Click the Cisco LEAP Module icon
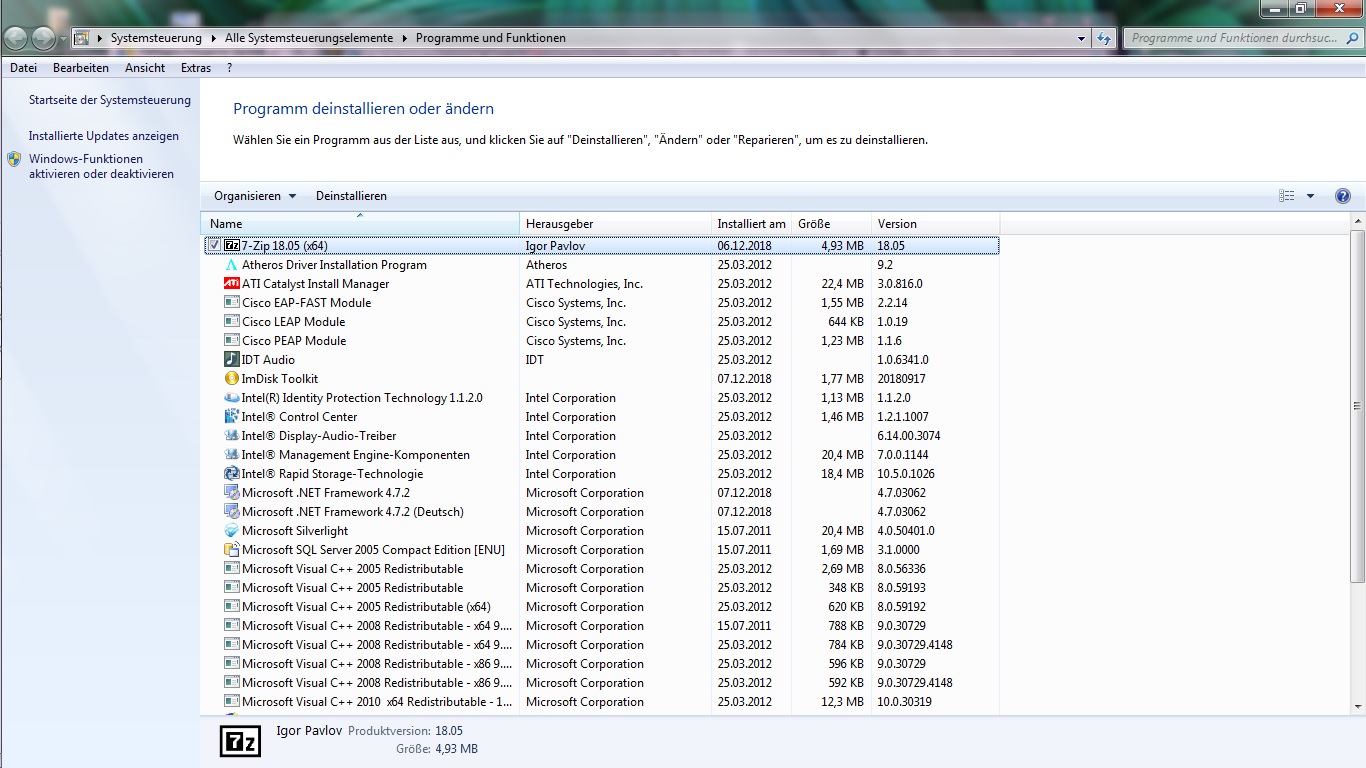Screen dimensions: 1366x768 coord(232,322)
